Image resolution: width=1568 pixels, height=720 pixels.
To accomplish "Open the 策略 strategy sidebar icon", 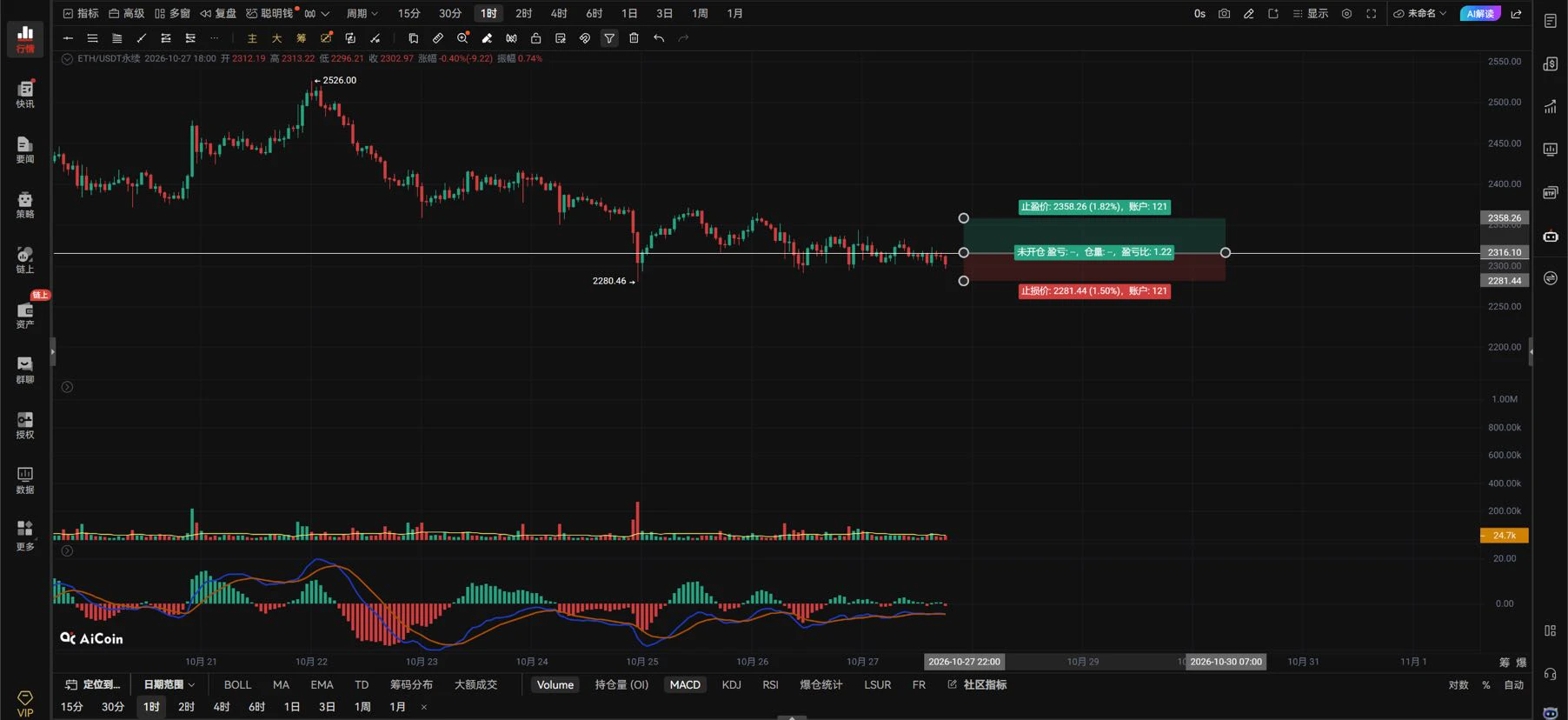I will (25, 204).
